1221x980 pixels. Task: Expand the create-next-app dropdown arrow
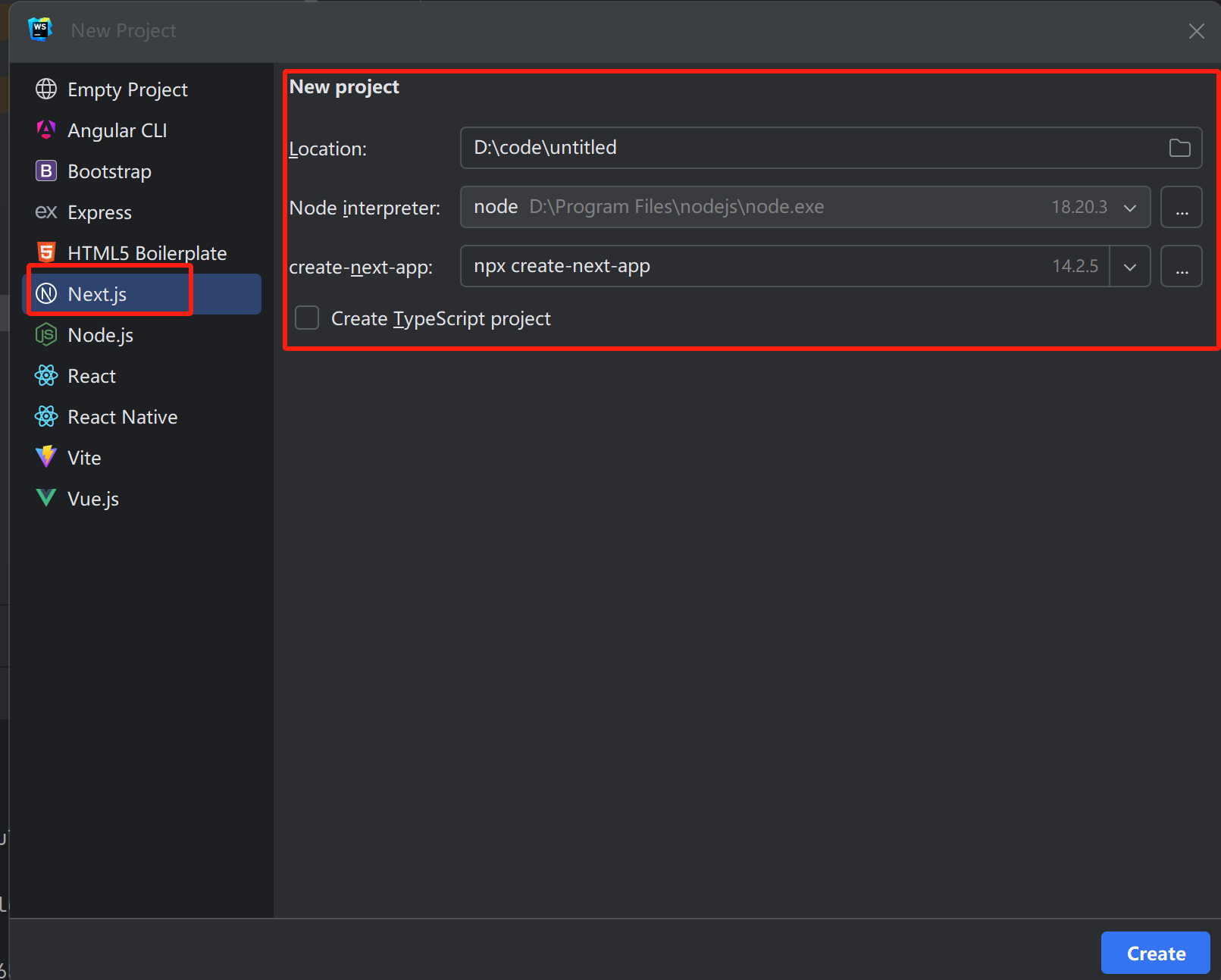[x=1130, y=267]
